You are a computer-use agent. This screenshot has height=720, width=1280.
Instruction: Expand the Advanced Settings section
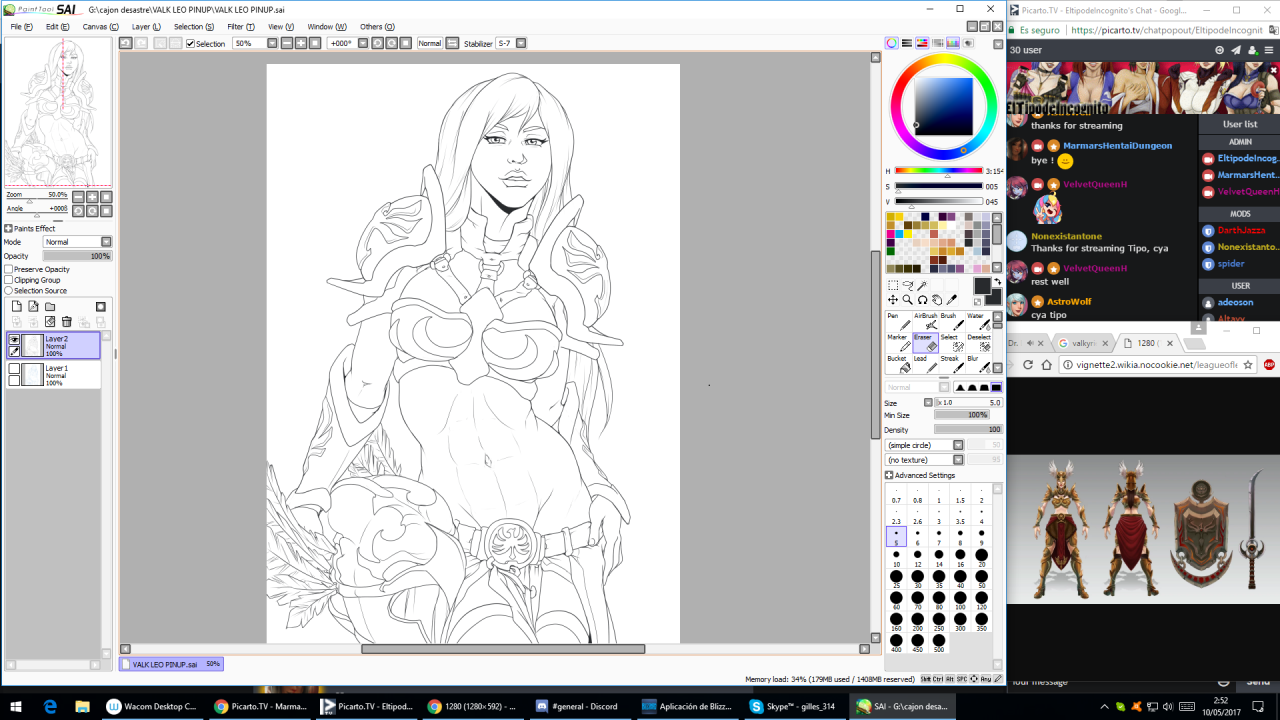pos(889,475)
